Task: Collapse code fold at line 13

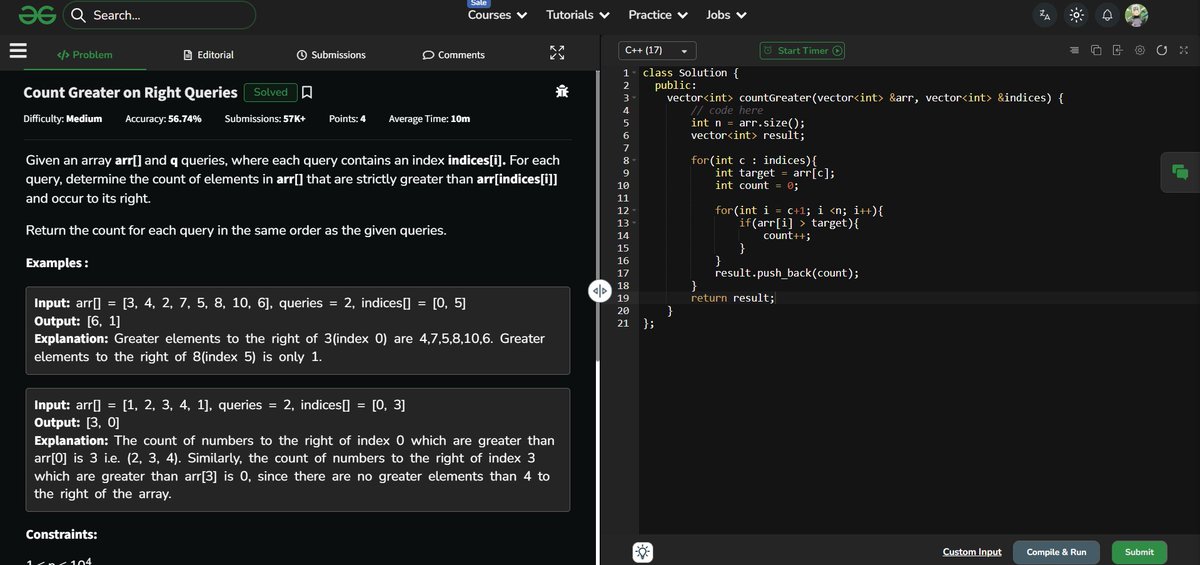Action: coord(634,223)
